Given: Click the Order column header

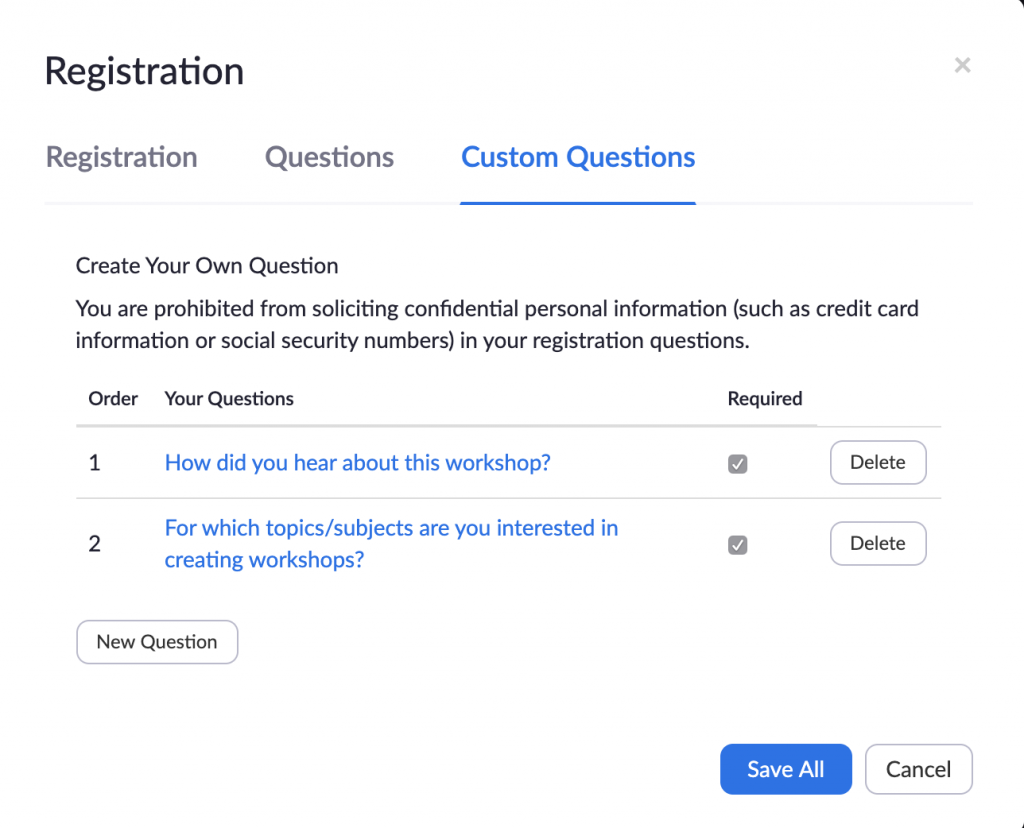Looking at the screenshot, I should pyautogui.click(x=113, y=399).
